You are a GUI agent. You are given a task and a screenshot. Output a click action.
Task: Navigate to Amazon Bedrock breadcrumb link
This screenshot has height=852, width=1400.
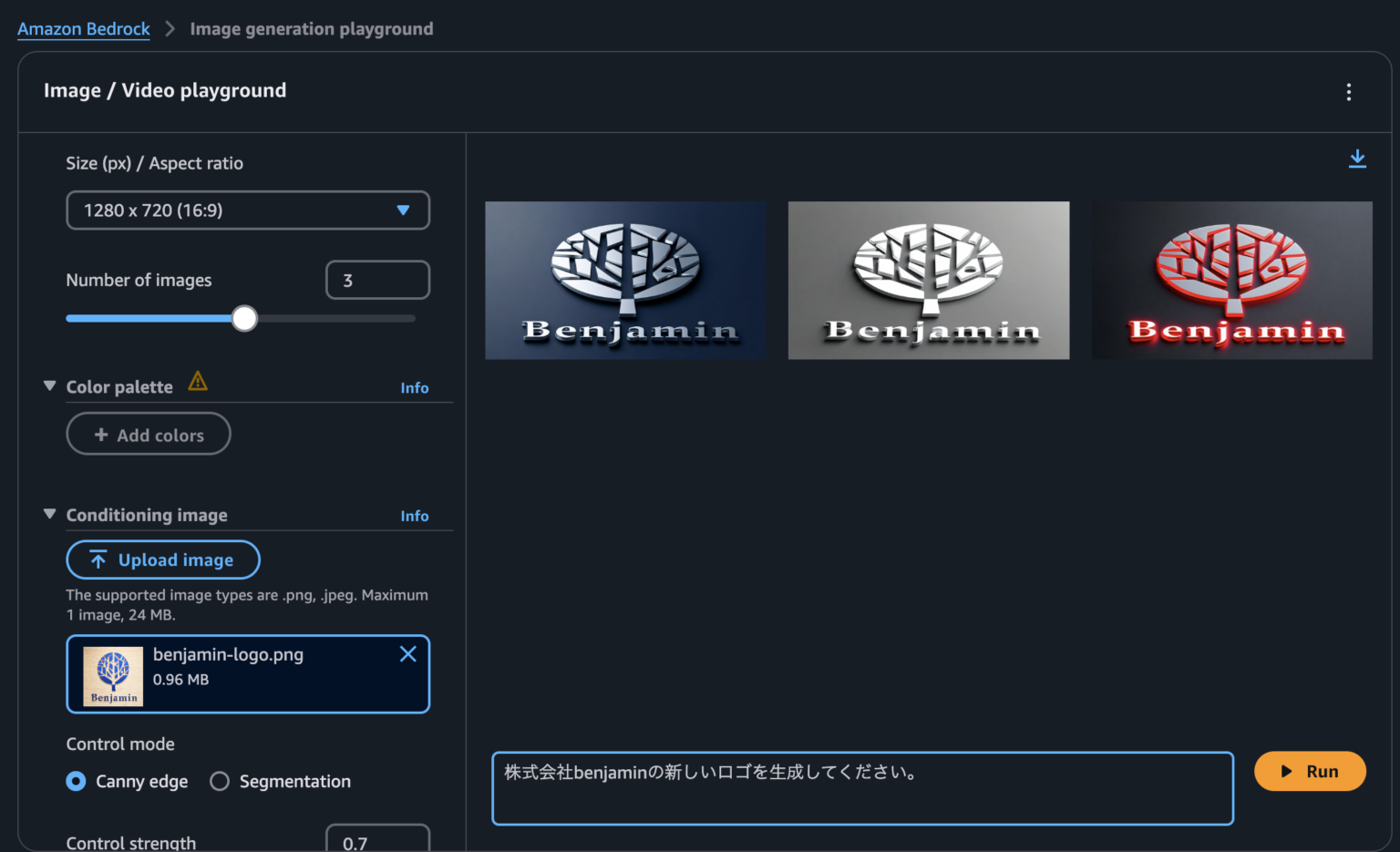point(83,28)
